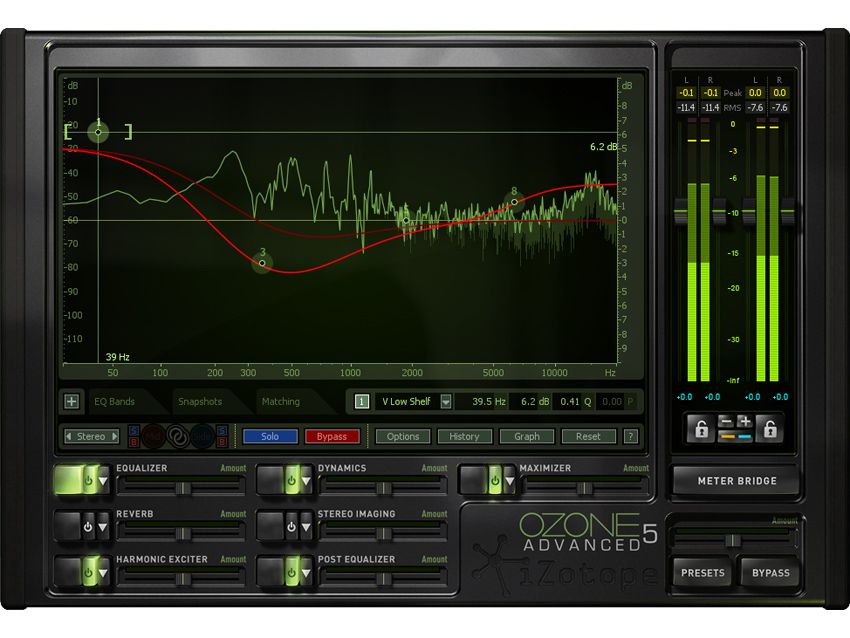850x638 pixels.
Task: Click the plus icon in the meter options
Action: click(744, 420)
